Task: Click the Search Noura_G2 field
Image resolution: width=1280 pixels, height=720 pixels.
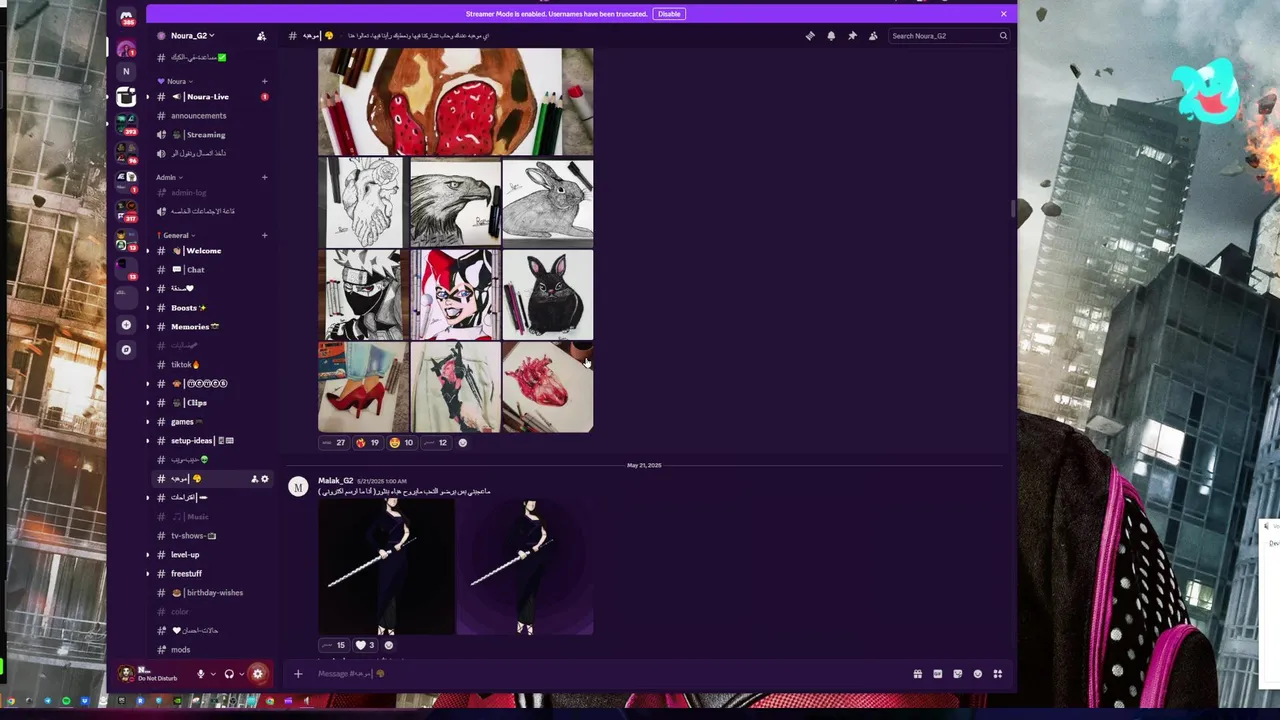Action: (x=948, y=36)
